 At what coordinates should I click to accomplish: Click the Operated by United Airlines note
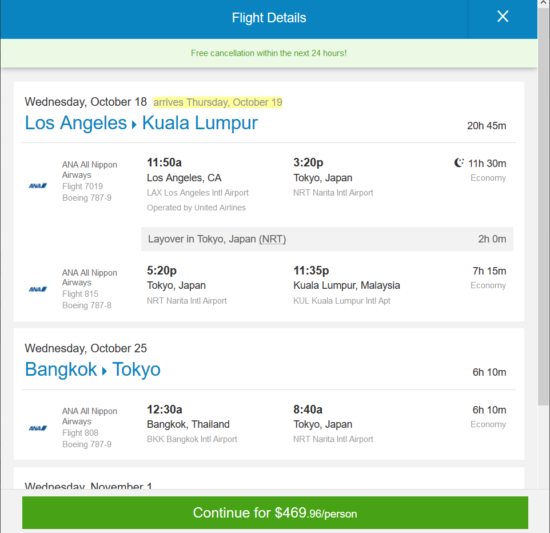pos(196,208)
